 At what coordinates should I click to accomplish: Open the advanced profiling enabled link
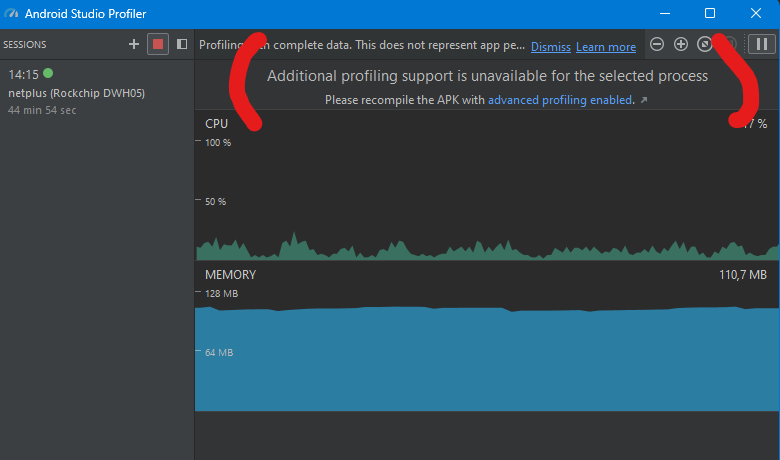[560, 100]
